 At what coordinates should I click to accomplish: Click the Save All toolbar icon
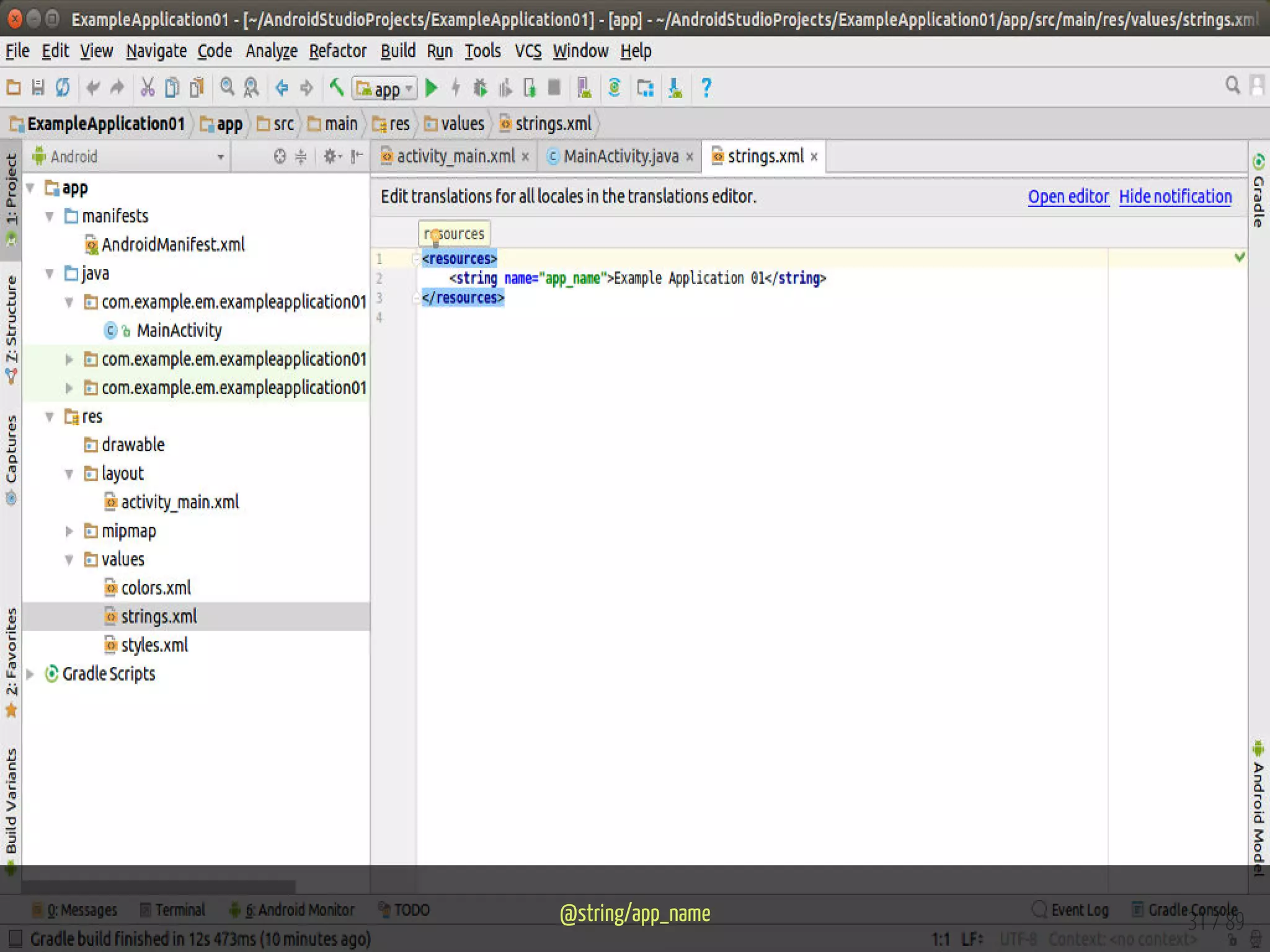click(x=38, y=88)
